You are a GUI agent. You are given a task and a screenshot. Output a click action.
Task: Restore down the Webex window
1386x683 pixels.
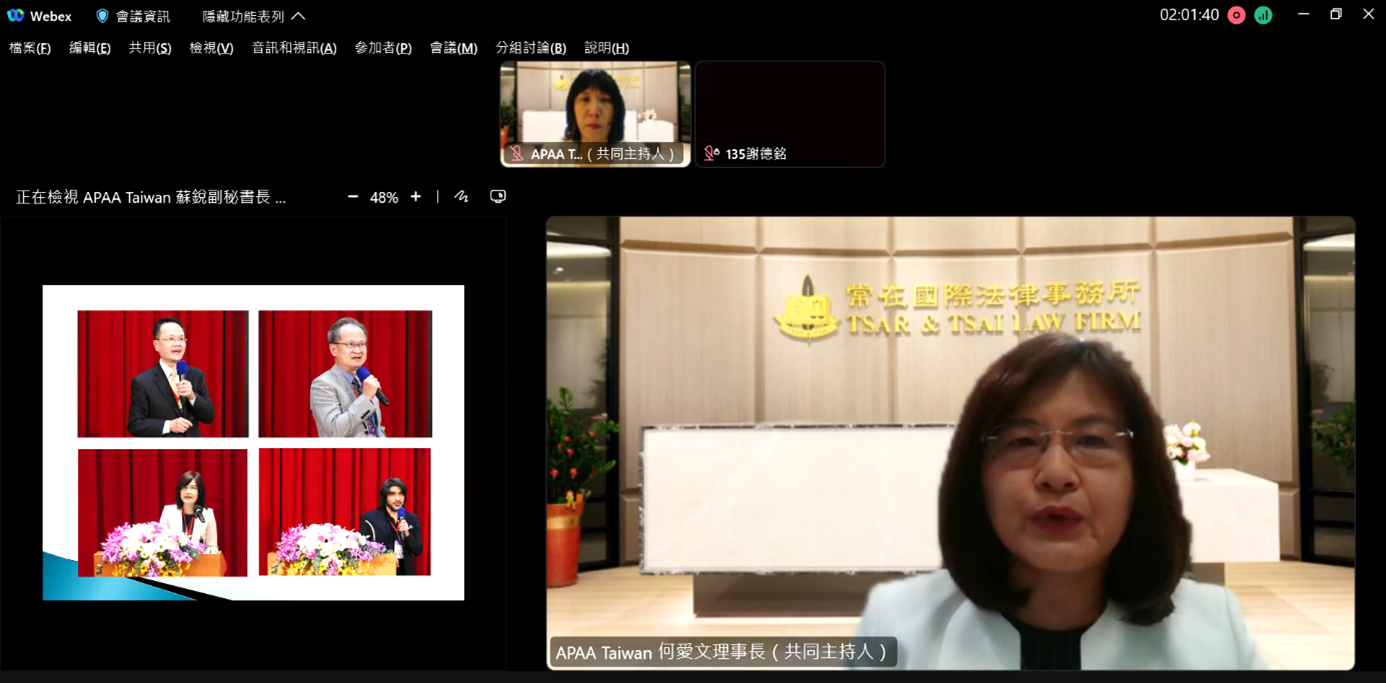point(1336,15)
